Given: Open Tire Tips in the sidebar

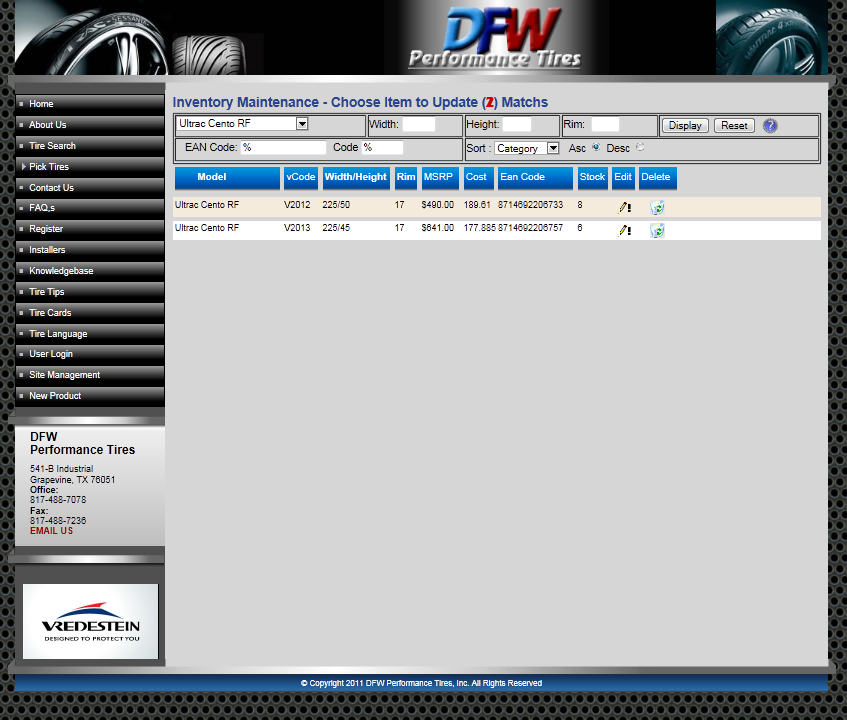Looking at the screenshot, I should point(90,292).
